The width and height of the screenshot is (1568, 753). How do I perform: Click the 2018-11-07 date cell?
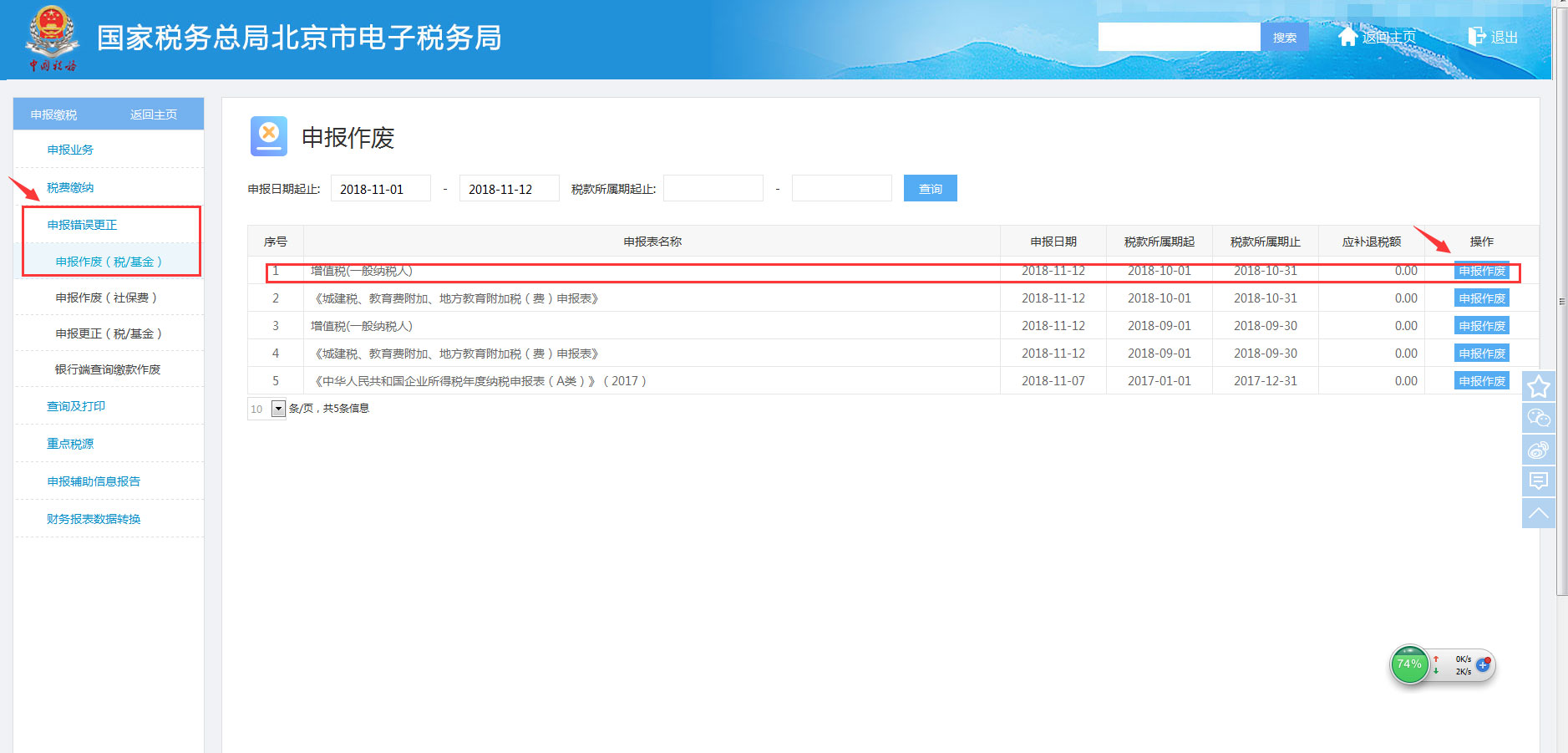point(1053,381)
